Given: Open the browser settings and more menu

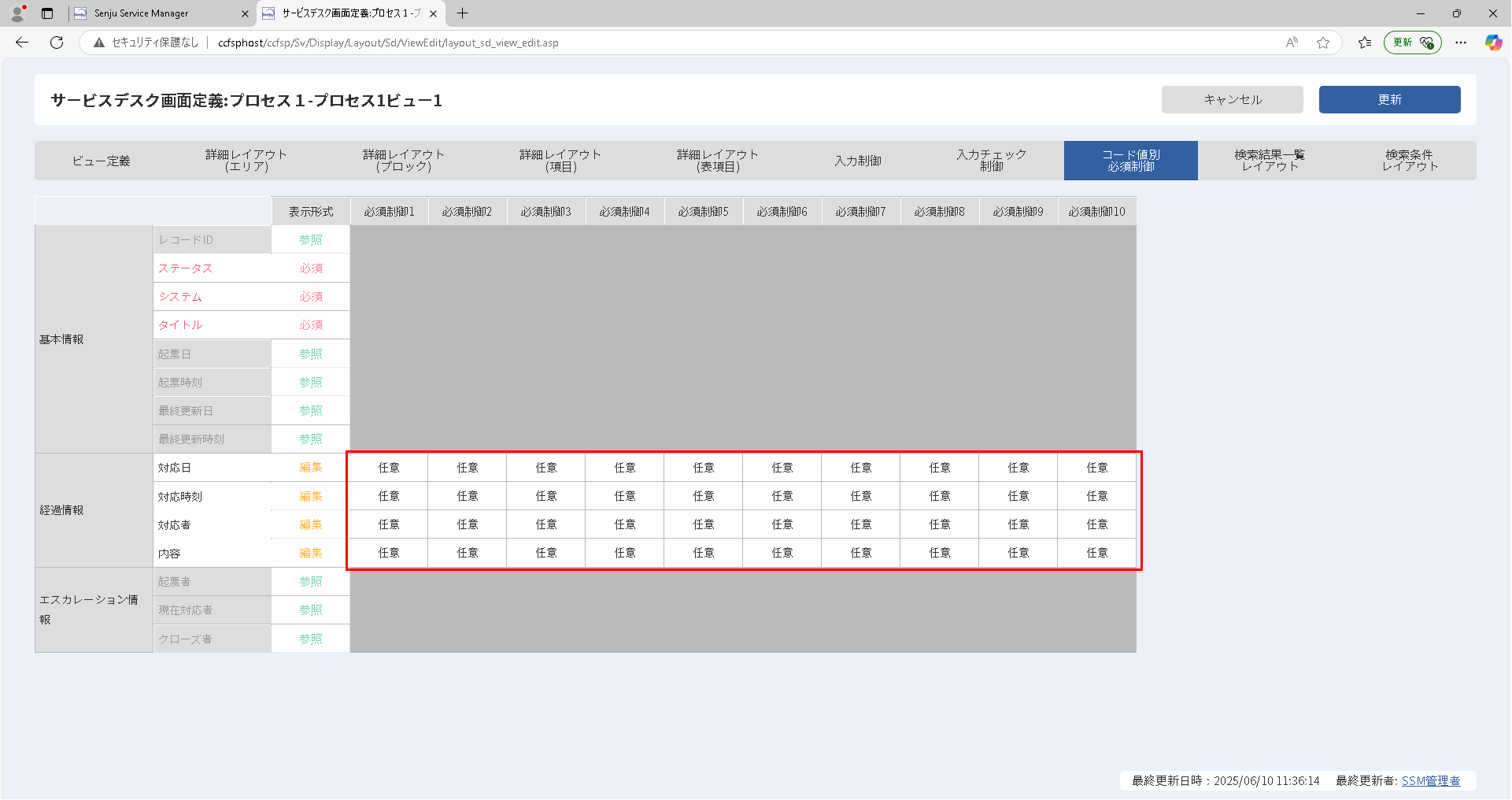Looking at the screenshot, I should 1461,43.
